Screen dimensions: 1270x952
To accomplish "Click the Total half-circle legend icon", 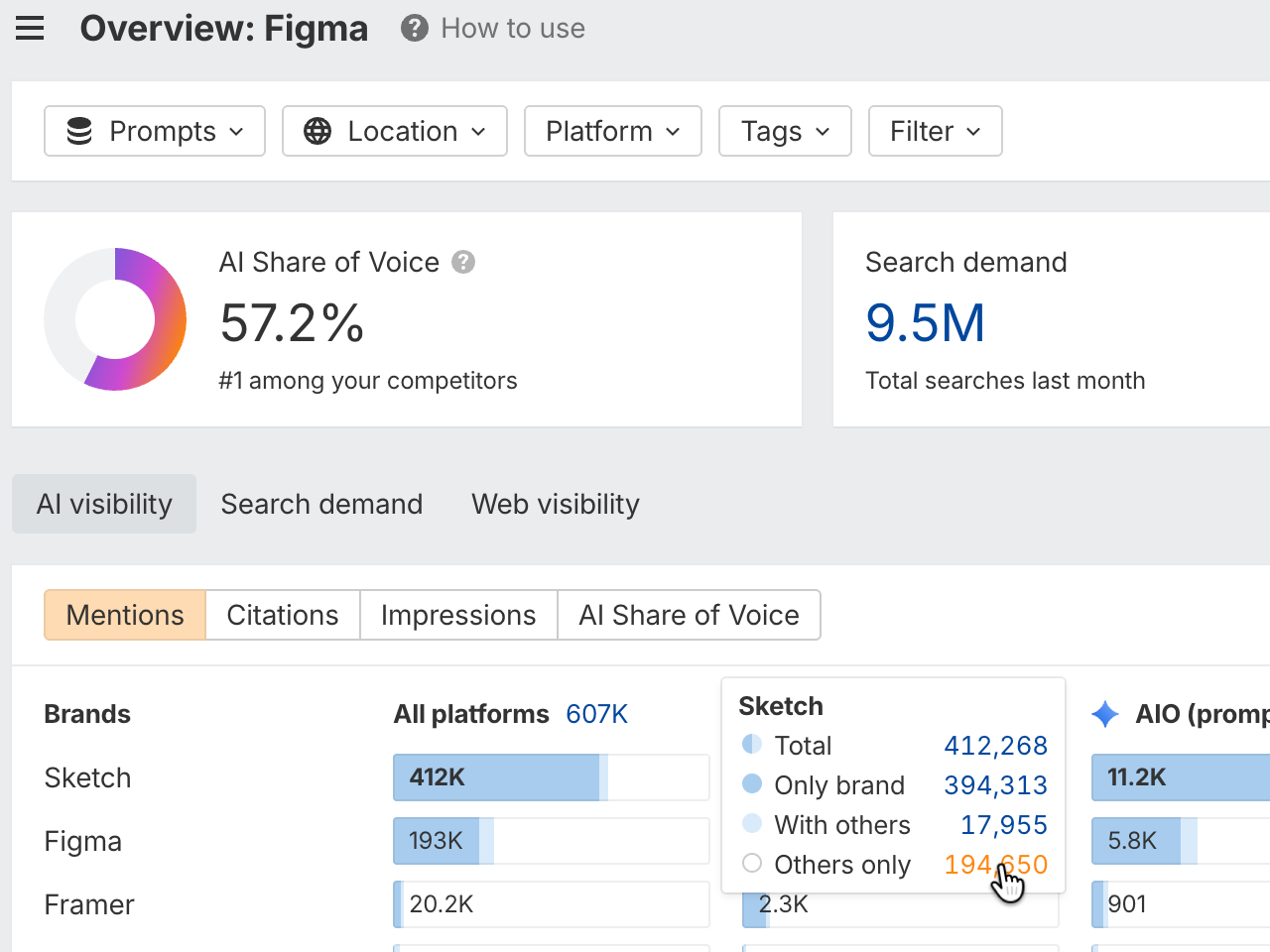I will [x=752, y=745].
